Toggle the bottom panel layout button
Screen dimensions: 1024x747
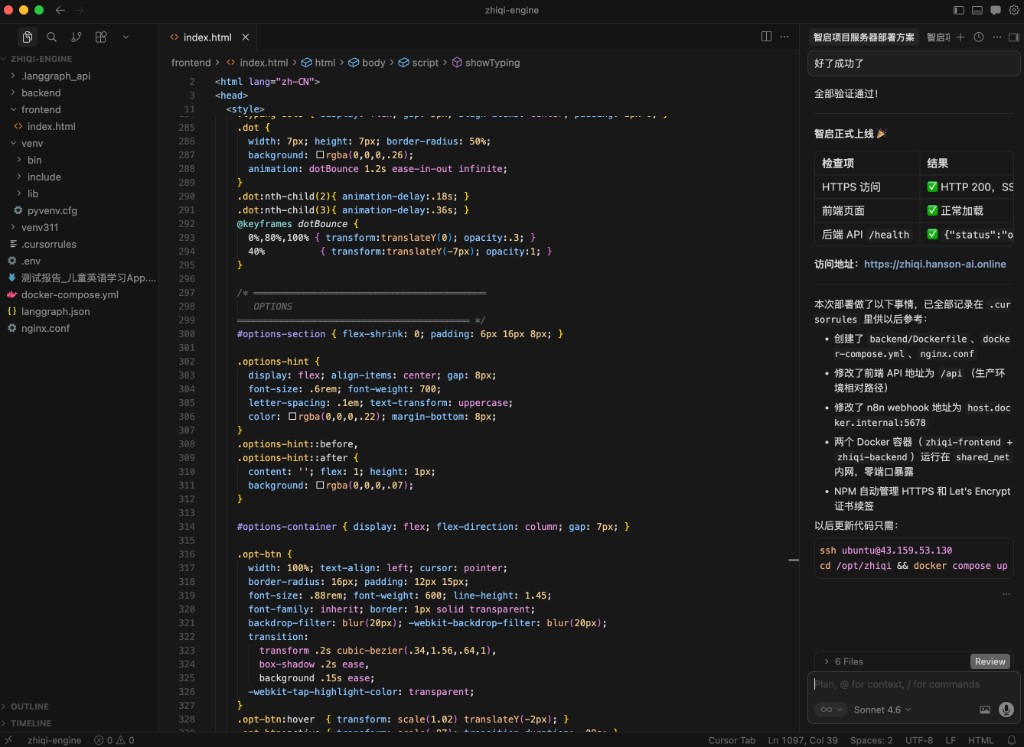pyautogui.click(x=976, y=10)
